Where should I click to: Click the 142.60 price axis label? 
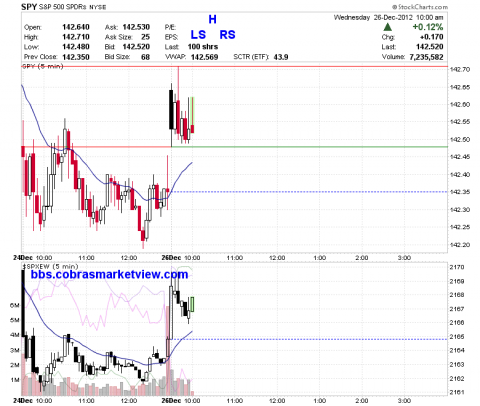click(460, 105)
